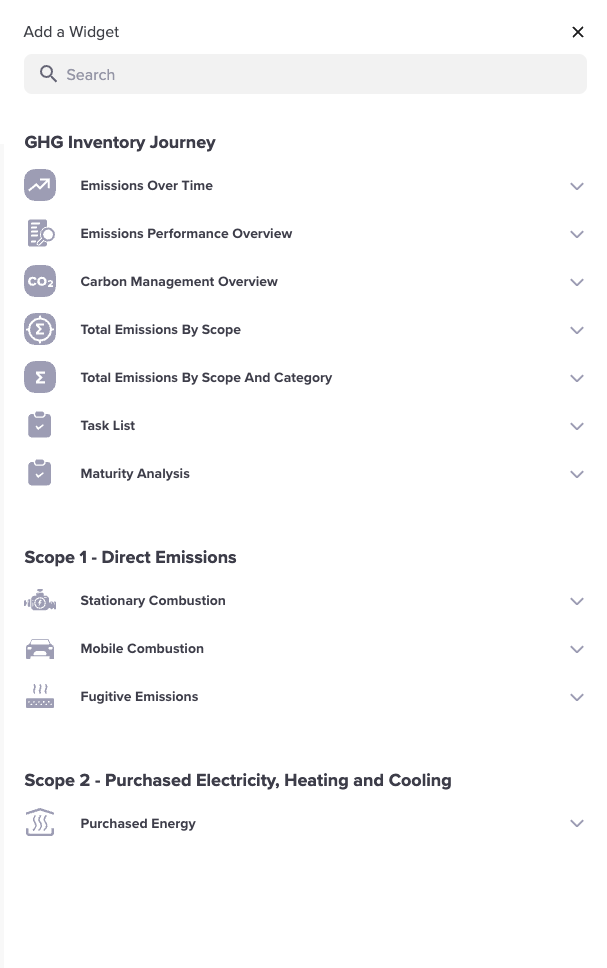Click the circled sigma Total Emissions By Scope icon
Viewport: 607px width, 968px height.
pyautogui.click(x=40, y=329)
